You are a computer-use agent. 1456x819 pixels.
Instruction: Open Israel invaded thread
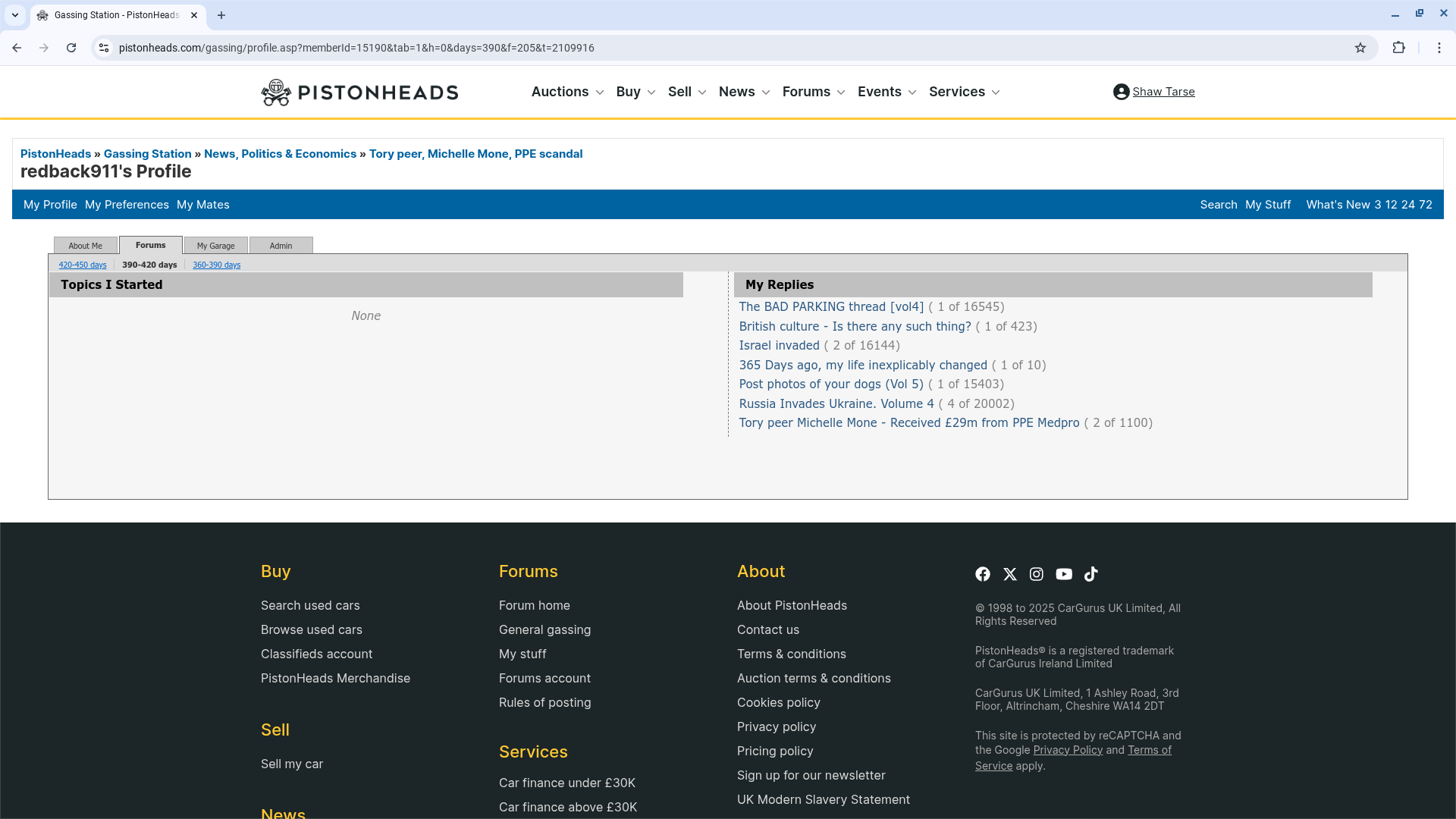pos(780,346)
